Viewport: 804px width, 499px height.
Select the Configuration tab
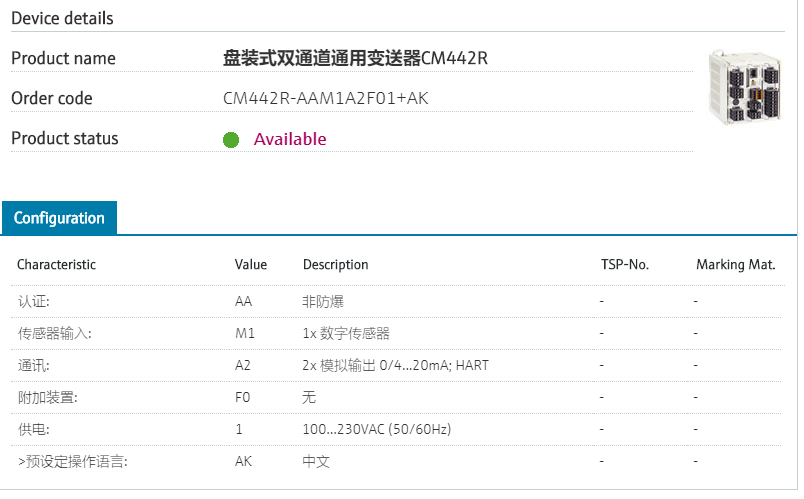click(59, 218)
